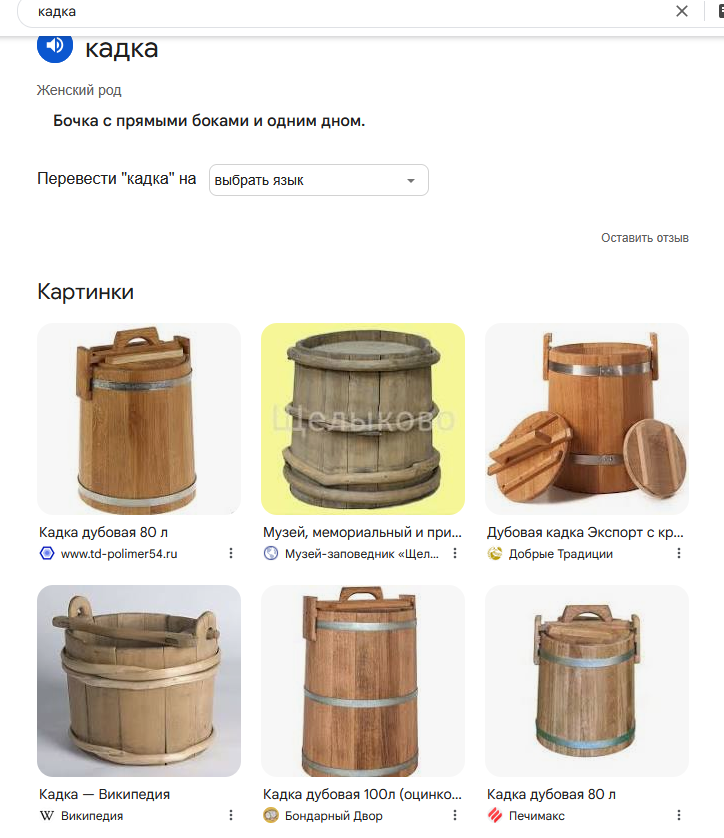Open more options for td-polimer54.ru result
The height and width of the screenshot is (838, 724).
pos(231,553)
